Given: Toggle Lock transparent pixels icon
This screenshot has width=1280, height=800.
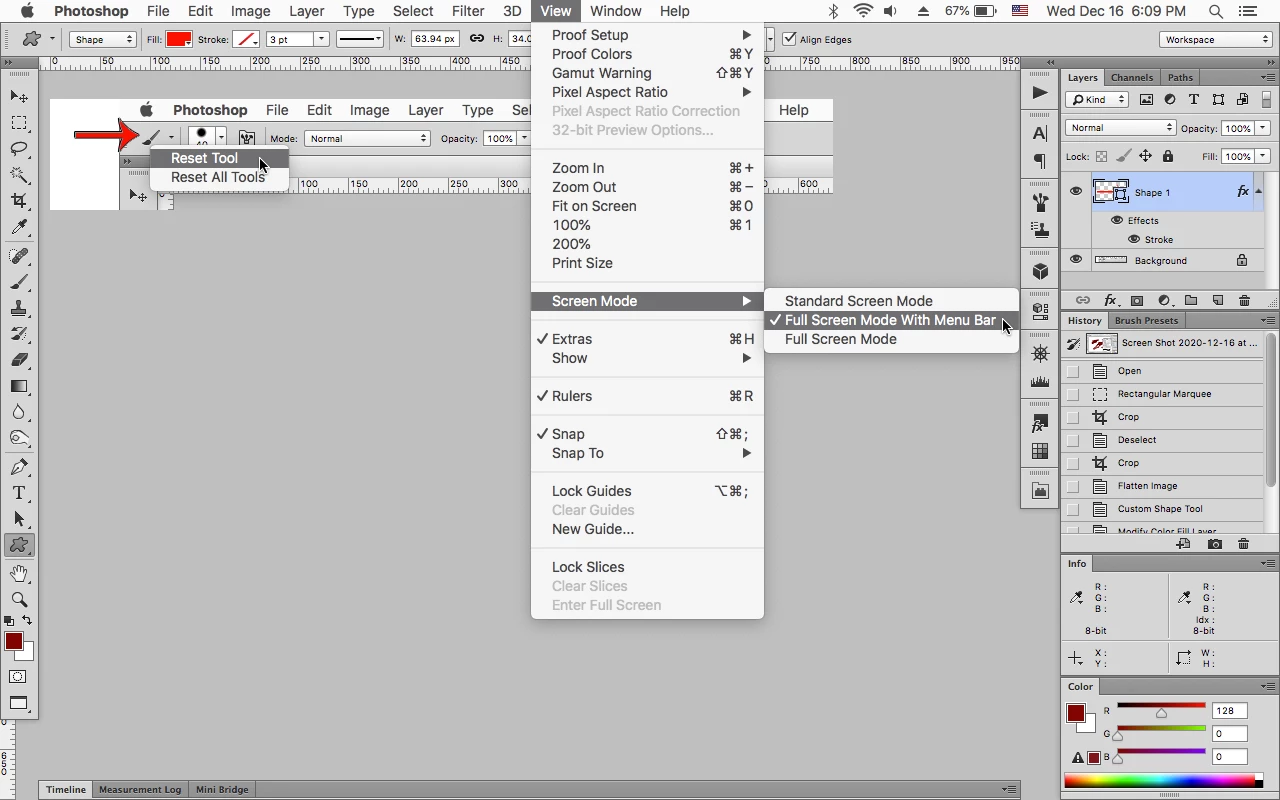Looking at the screenshot, I should click(1101, 156).
